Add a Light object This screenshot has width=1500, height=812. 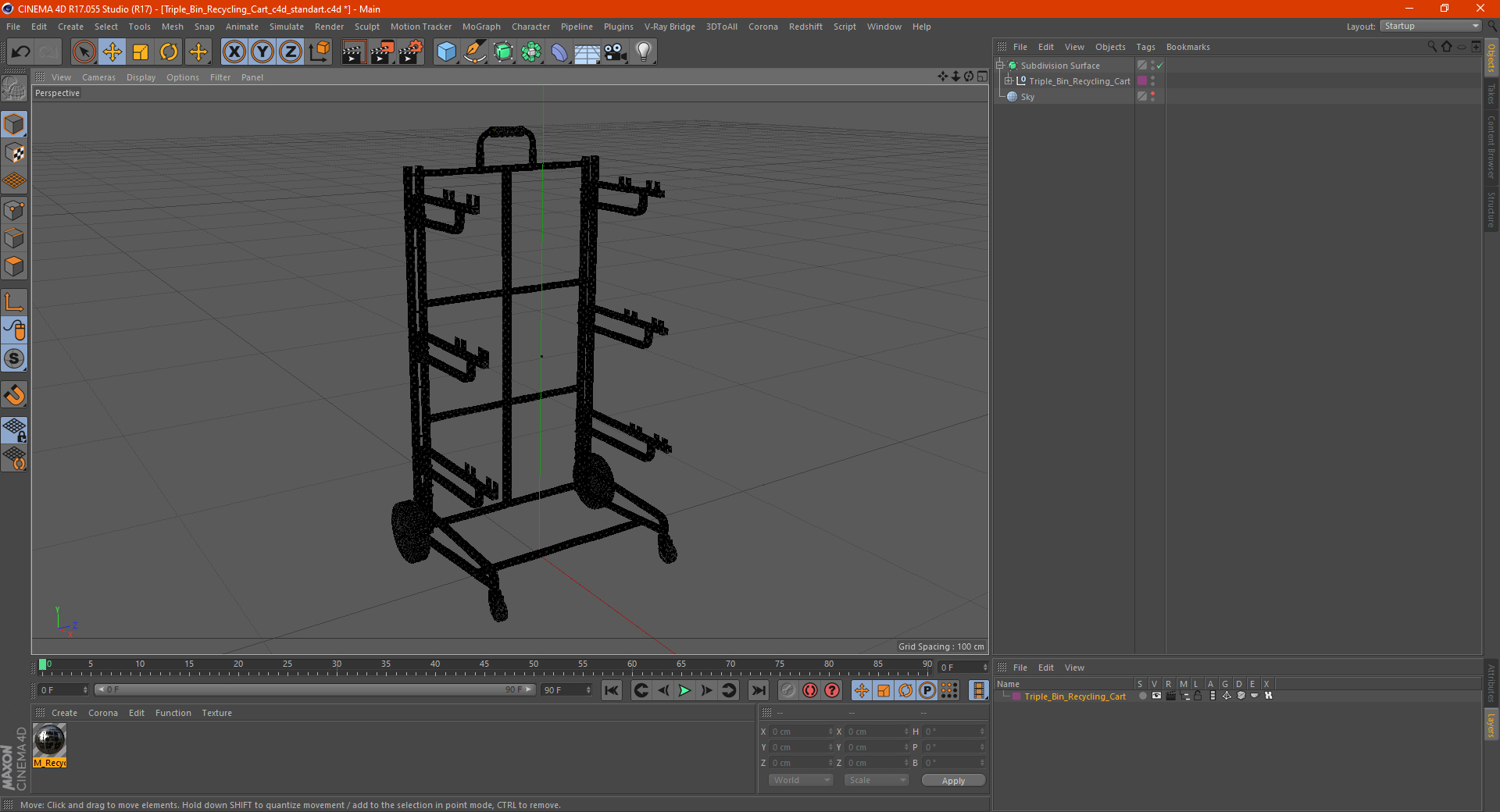644,52
